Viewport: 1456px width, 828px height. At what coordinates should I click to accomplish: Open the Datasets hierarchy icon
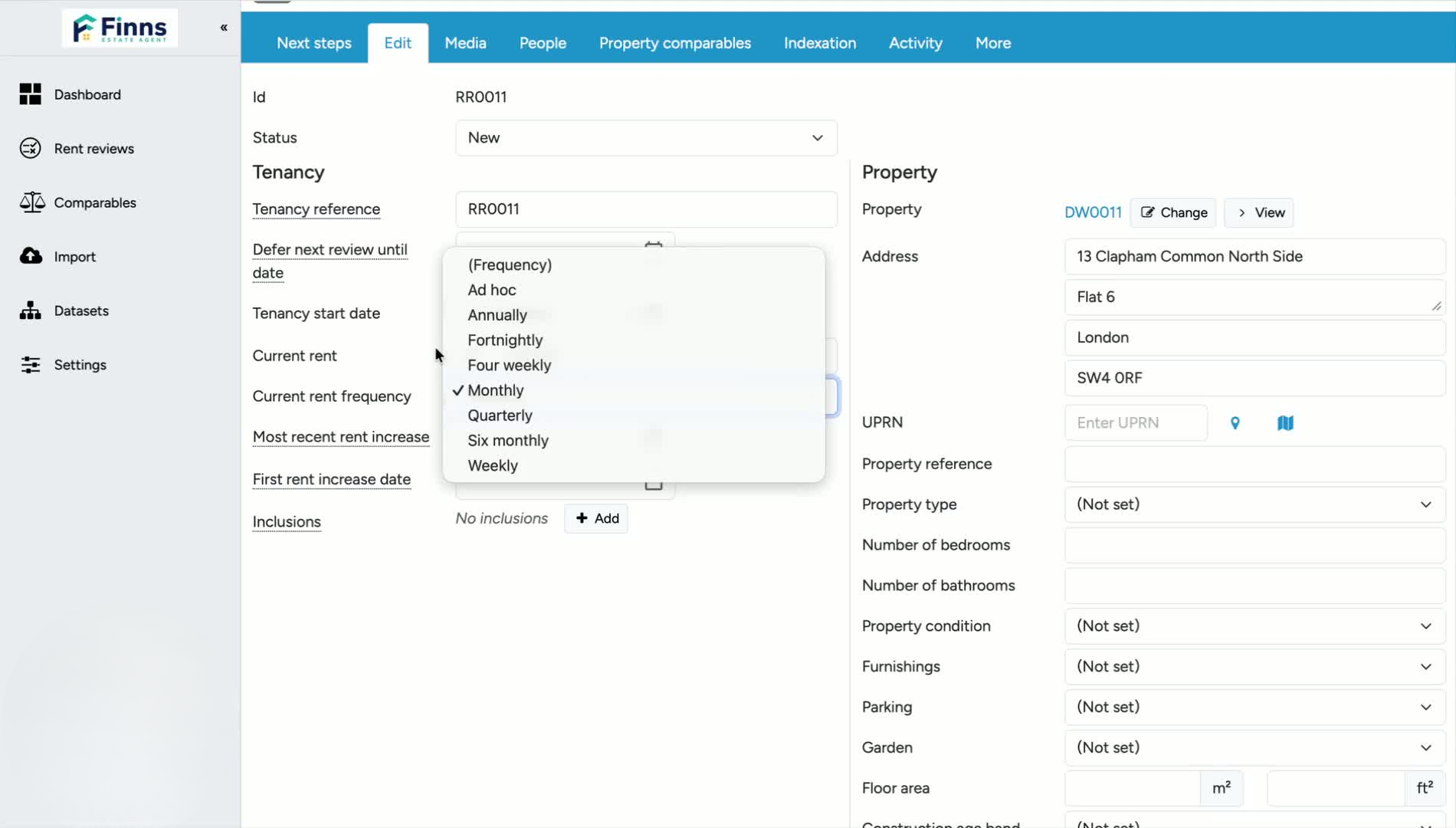[31, 310]
